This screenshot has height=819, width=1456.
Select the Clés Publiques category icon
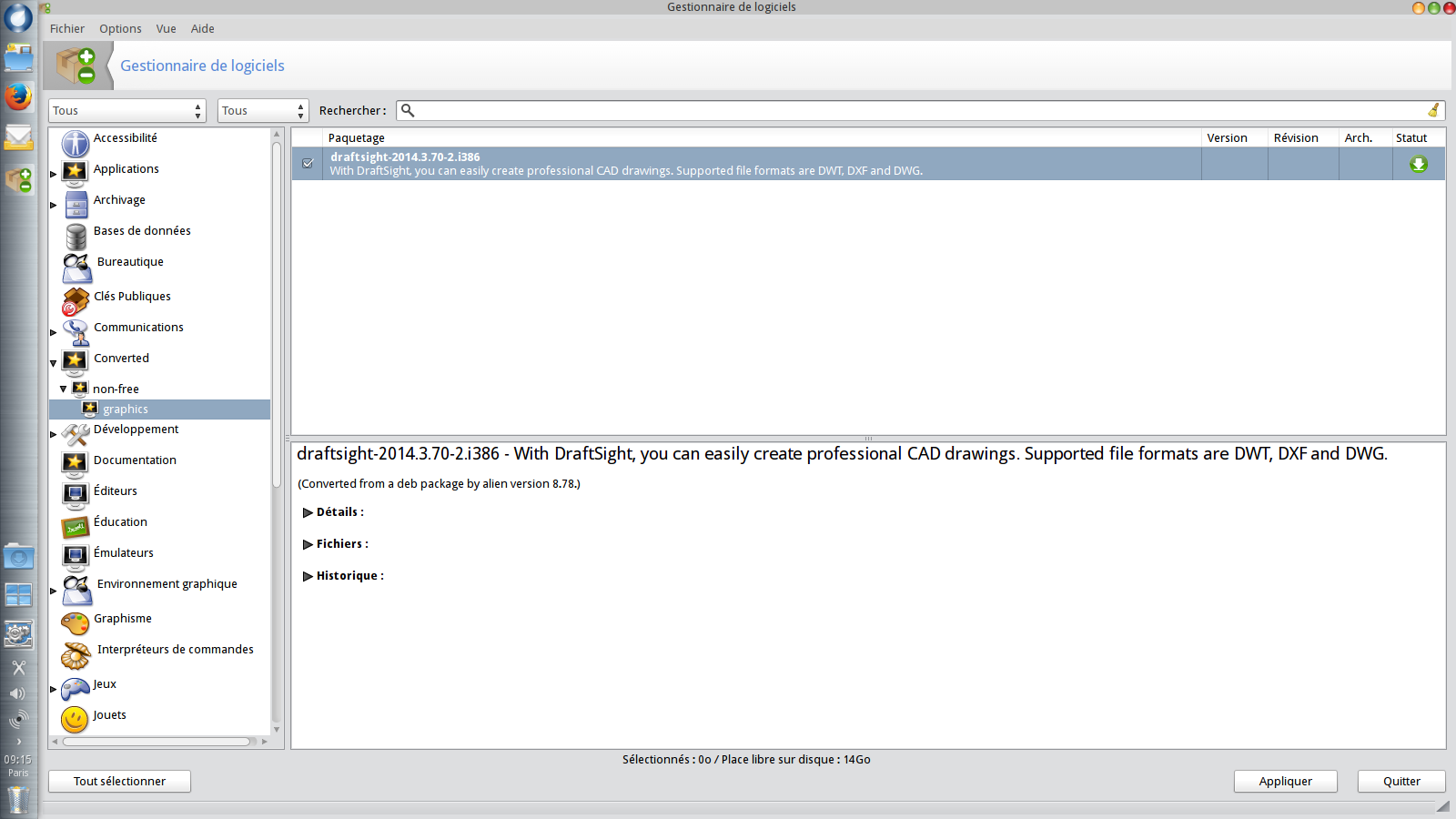click(x=76, y=301)
